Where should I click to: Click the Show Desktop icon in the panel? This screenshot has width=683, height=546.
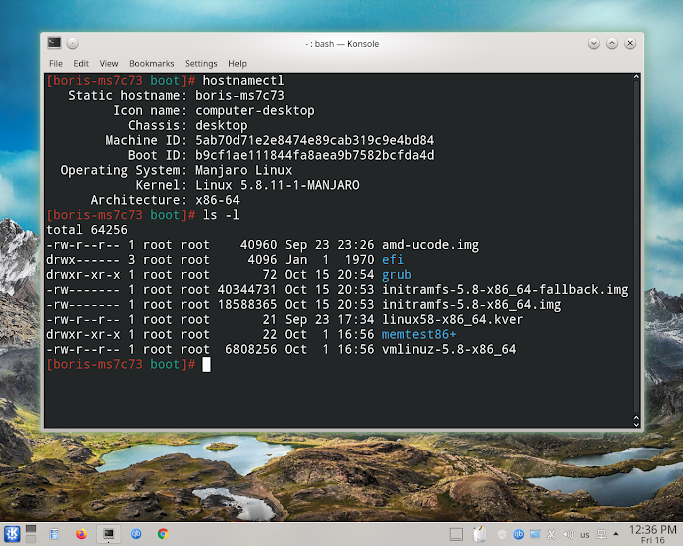(456, 534)
